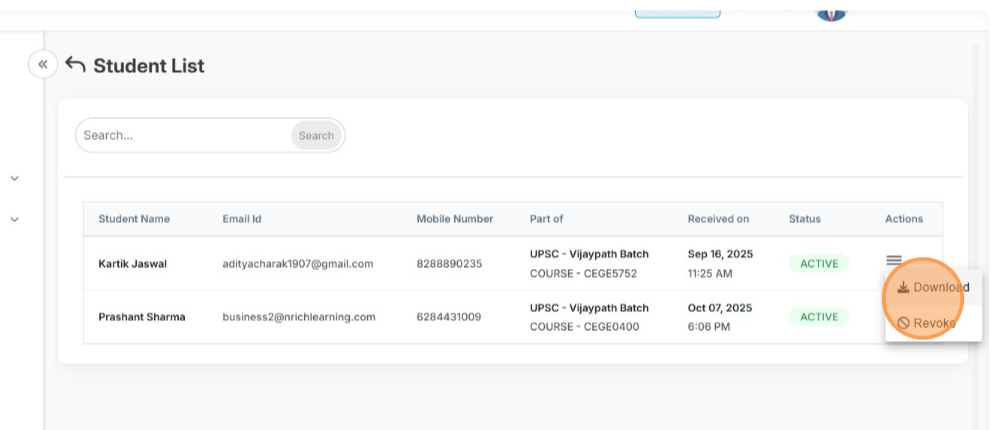This screenshot has height=430, width=991.
Task: Expand the upper sidebar chevron
Action: click(x=14, y=178)
